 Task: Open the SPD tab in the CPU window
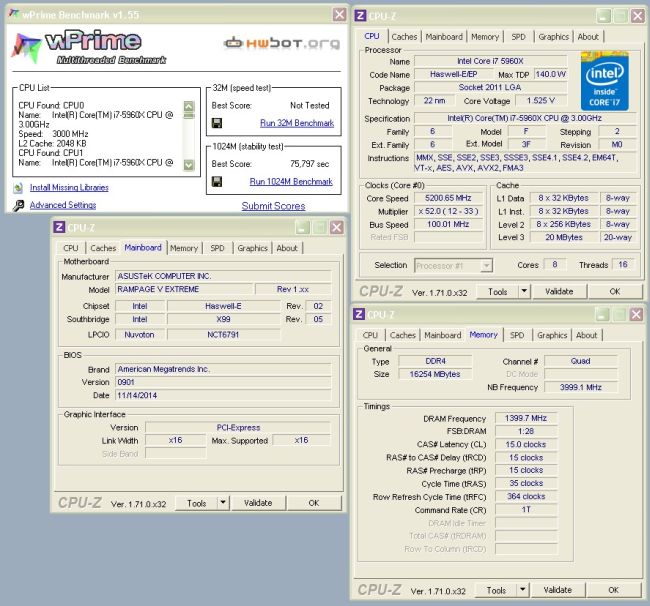518,37
